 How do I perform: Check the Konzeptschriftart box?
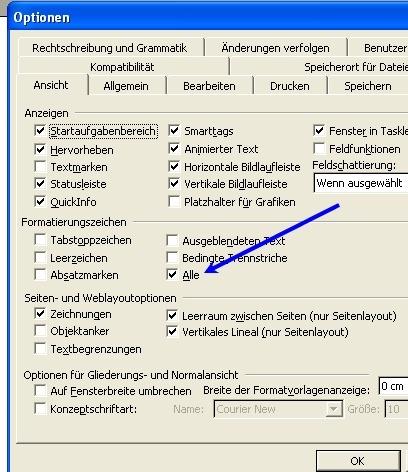pyautogui.click(x=40, y=408)
